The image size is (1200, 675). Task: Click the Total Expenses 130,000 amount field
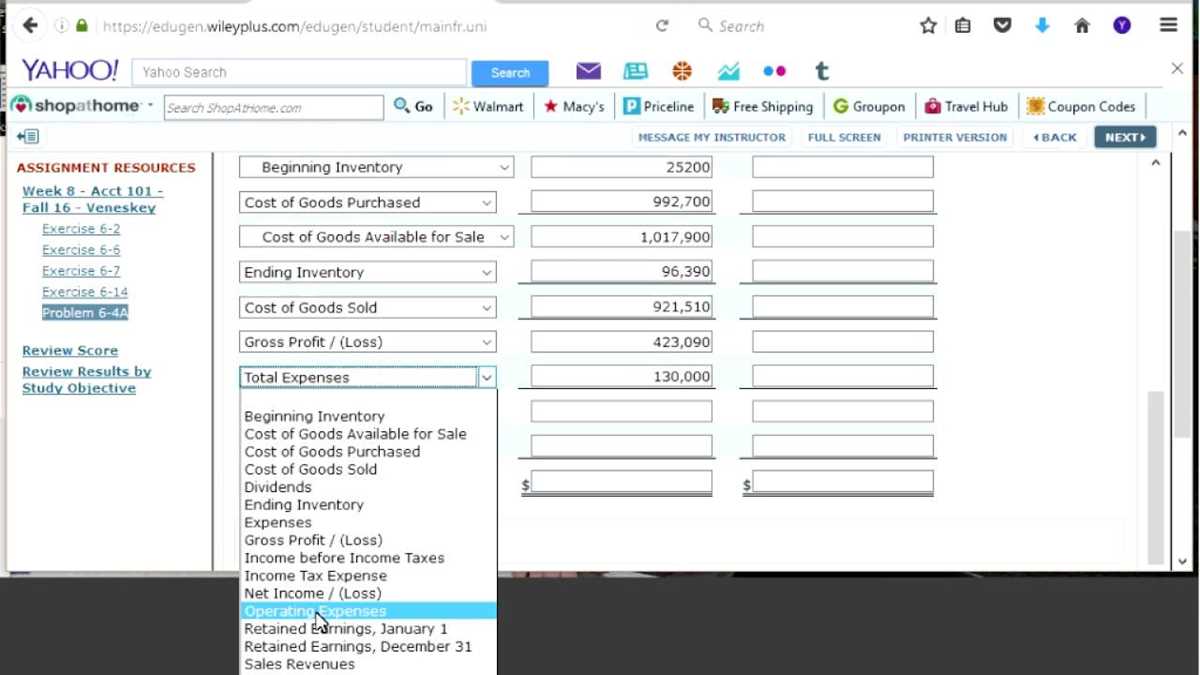pos(621,377)
